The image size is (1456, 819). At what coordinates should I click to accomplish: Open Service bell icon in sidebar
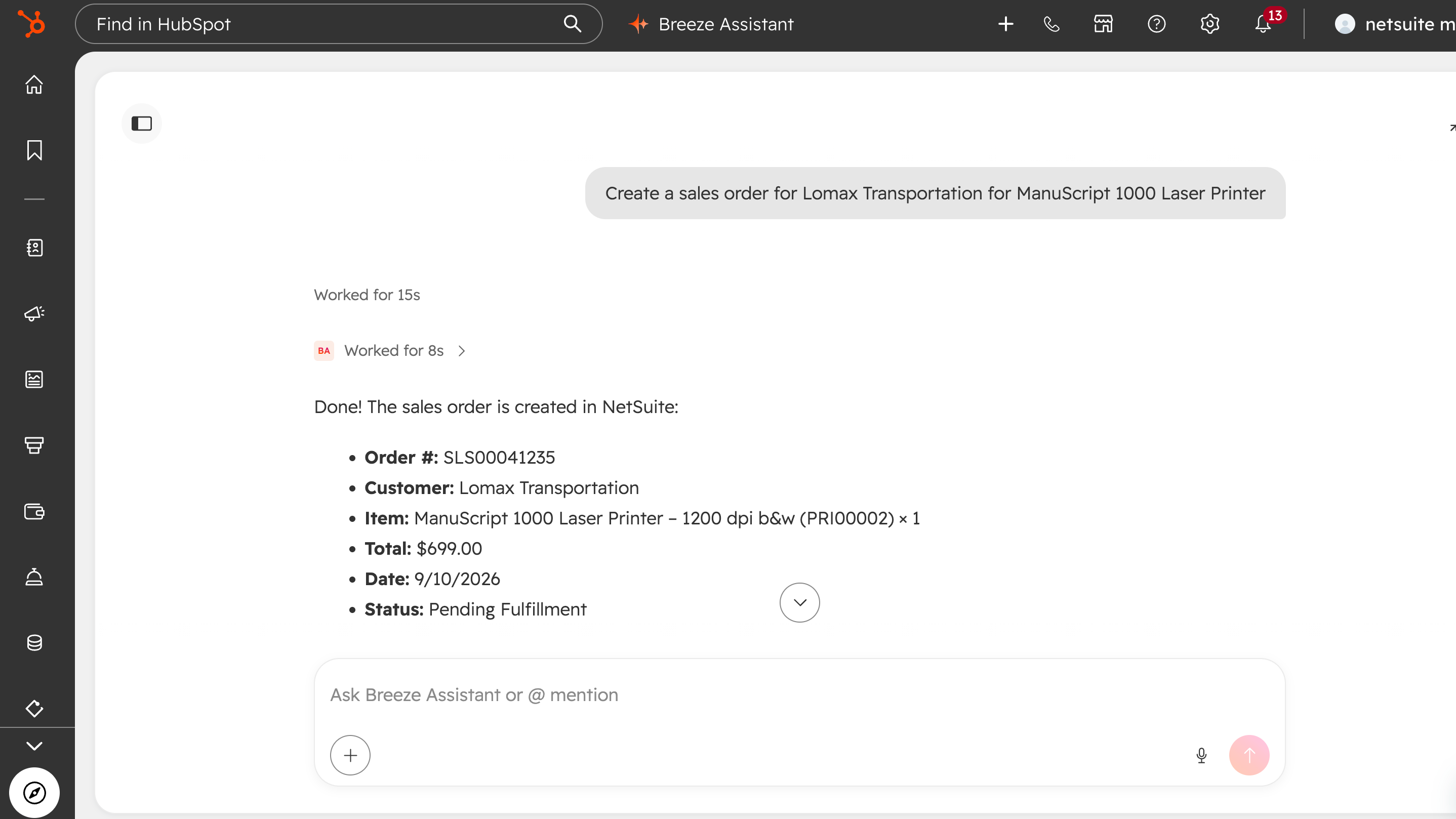(x=34, y=577)
